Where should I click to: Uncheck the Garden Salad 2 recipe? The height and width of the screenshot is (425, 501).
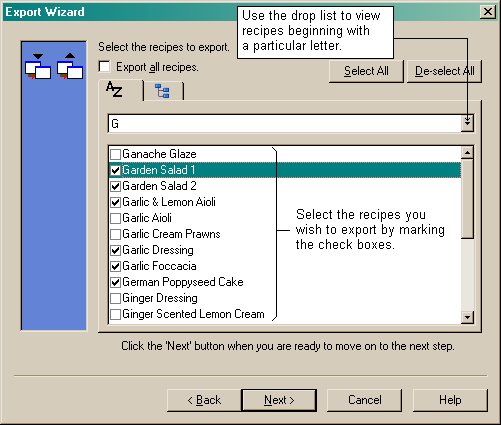tap(115, 186)
